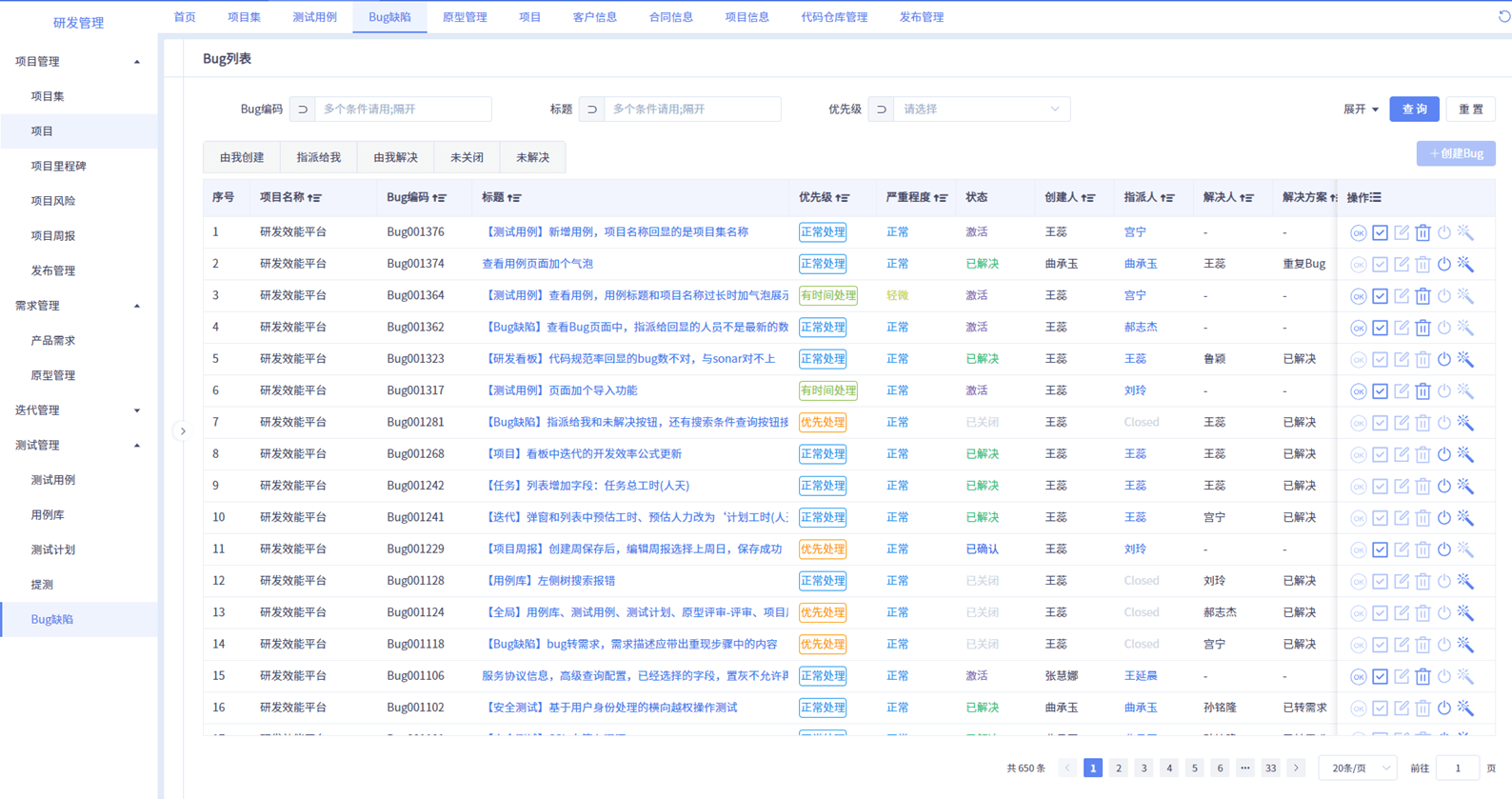This screenshot has height=799, width=1512.
Task: Expand more filters via 展开
Action: click(x=1360, y=110)
